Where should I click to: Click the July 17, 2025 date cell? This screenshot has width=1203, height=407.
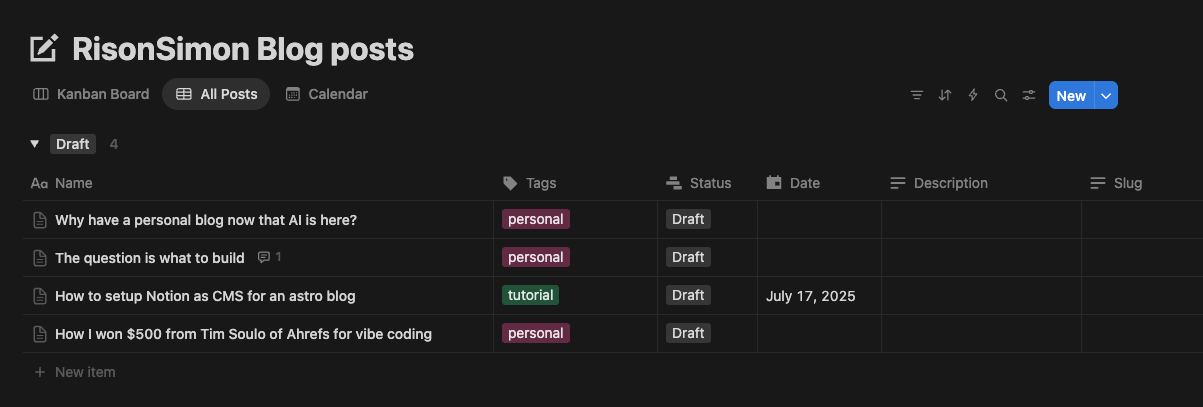pyautogui.click(x=810, y=296)
